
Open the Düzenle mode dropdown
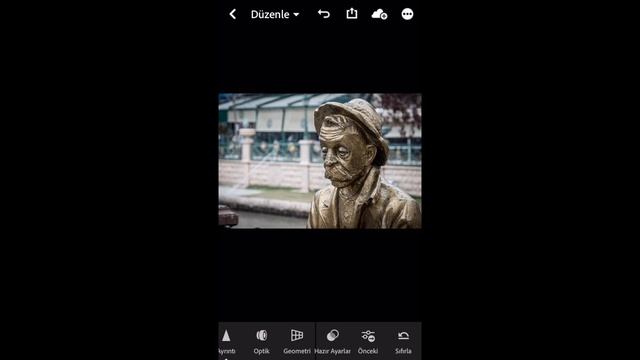coord(275,14)
